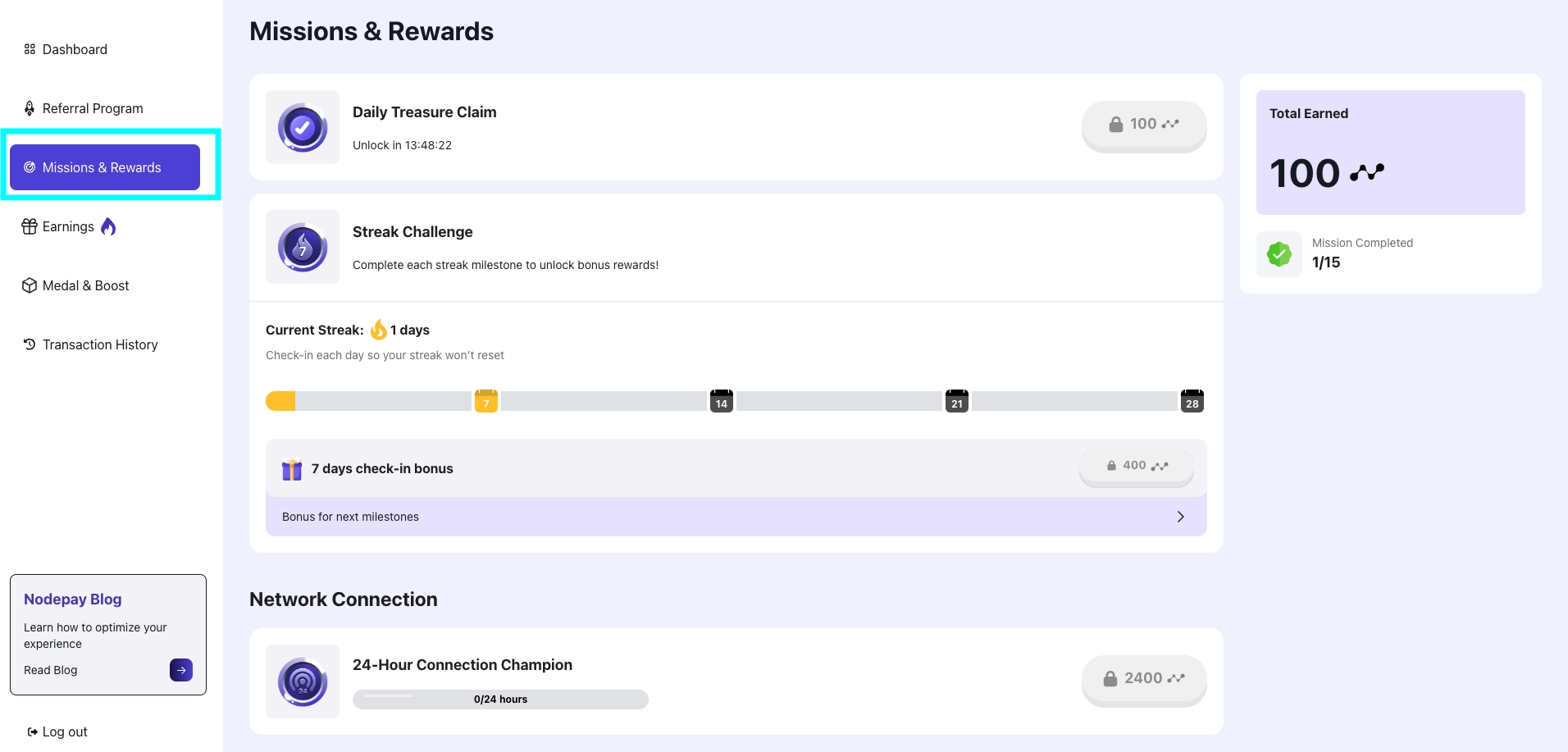The width and height of the screenshot is (1568, 752).
Task: Click the day 28 streak milestone
Action: (1192, 401)
